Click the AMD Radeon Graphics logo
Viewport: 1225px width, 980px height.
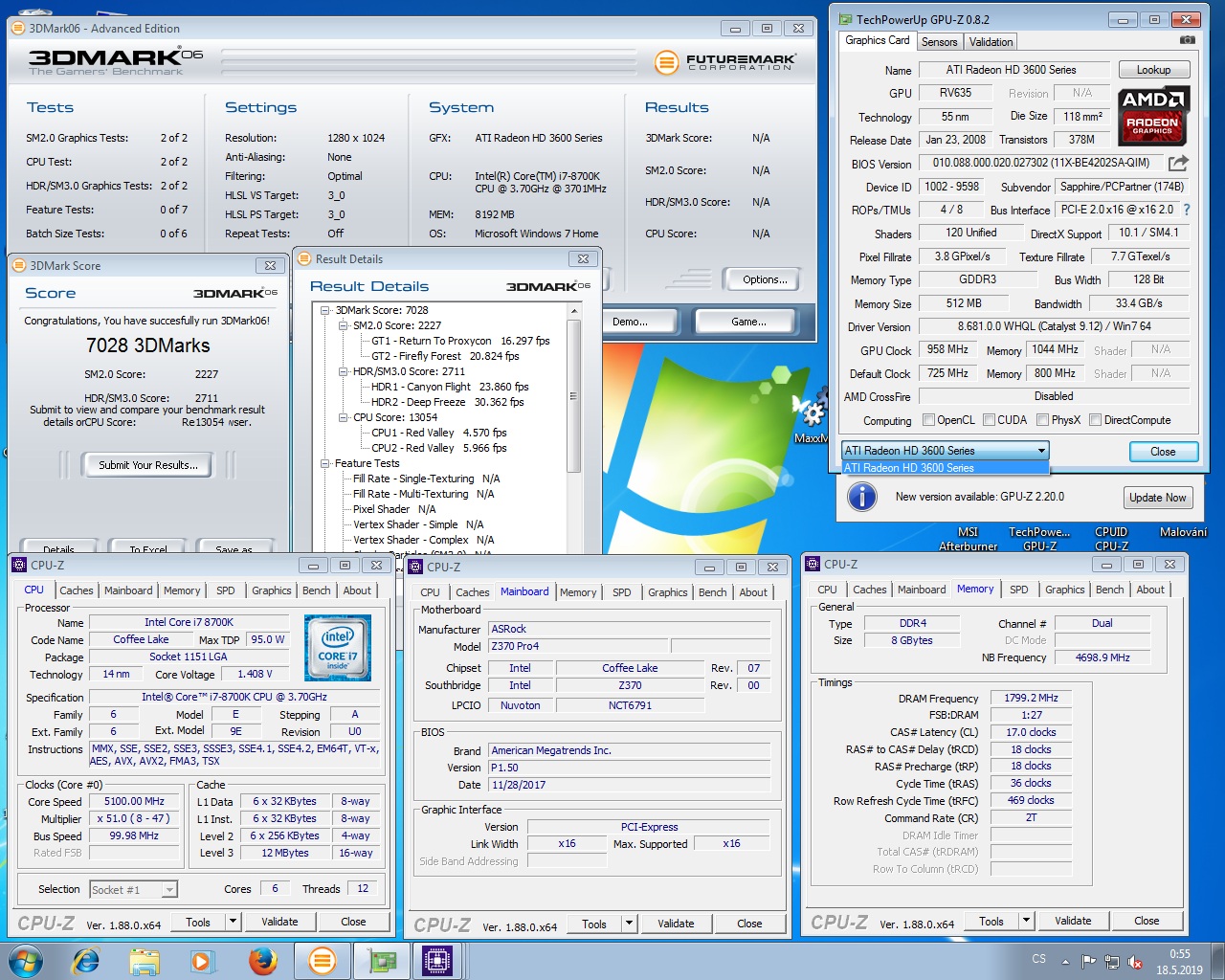coord(1152,116)
